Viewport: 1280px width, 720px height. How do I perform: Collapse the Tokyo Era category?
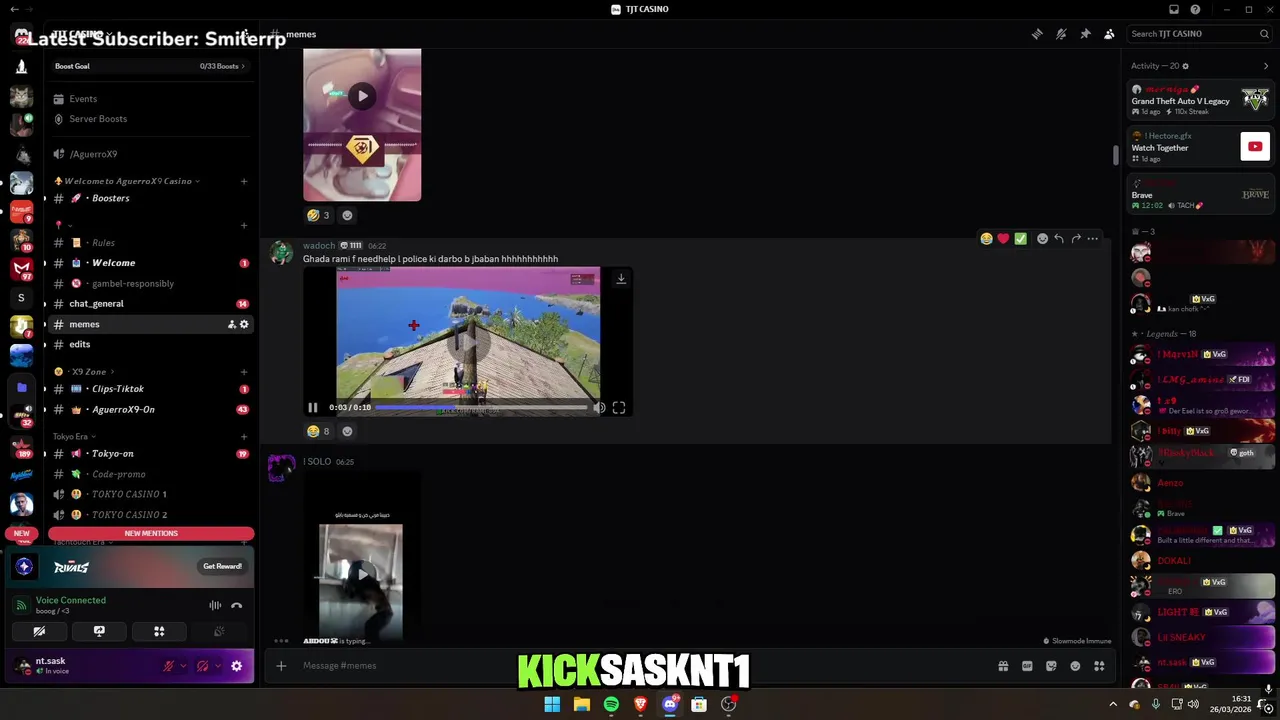[x=75, y=437]
